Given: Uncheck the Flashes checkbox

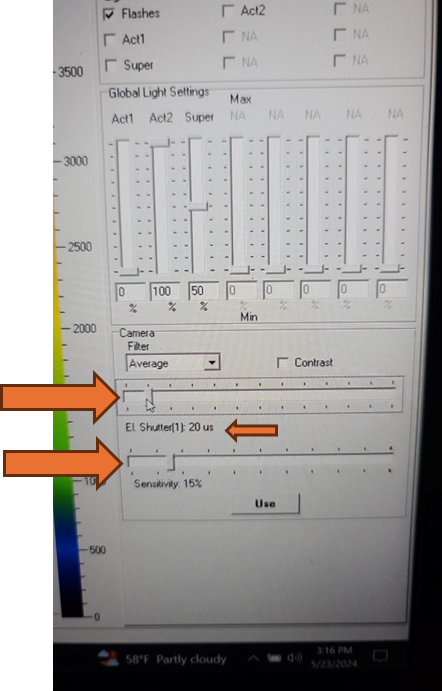Looking at the screenshot, I should coord(108,15).
